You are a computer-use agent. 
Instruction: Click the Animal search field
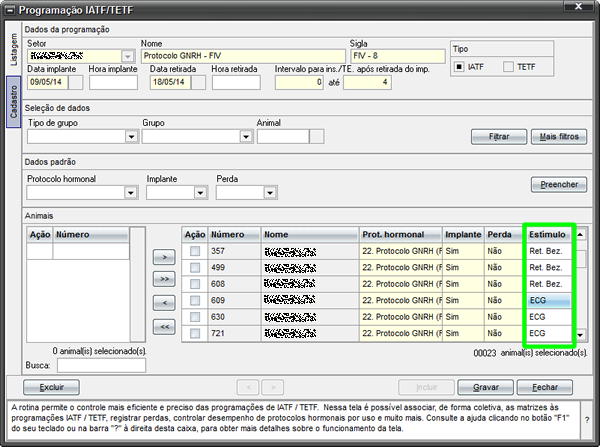[283, 137]
